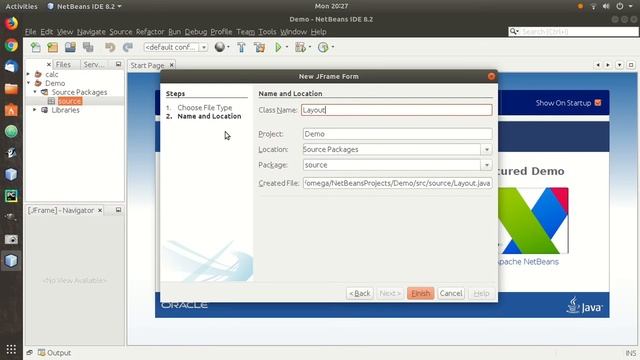Click the Undo toolbar icon
This screenshot has width=640, height=360.
click(110, 47)
